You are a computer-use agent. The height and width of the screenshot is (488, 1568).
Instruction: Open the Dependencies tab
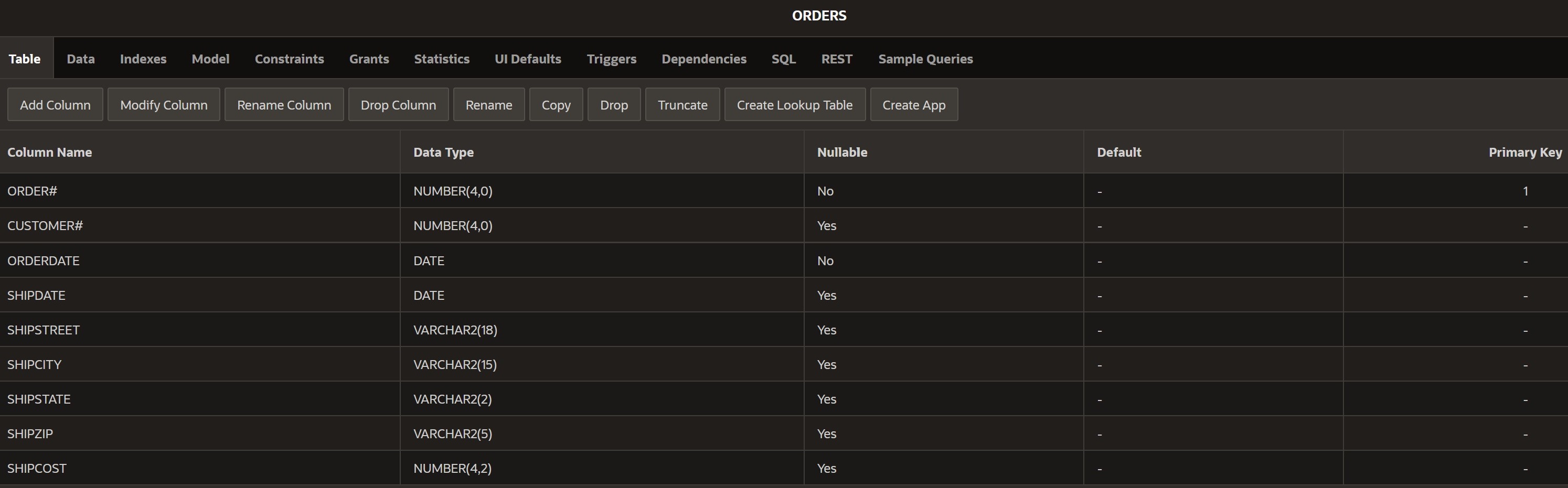coord(704,58)
